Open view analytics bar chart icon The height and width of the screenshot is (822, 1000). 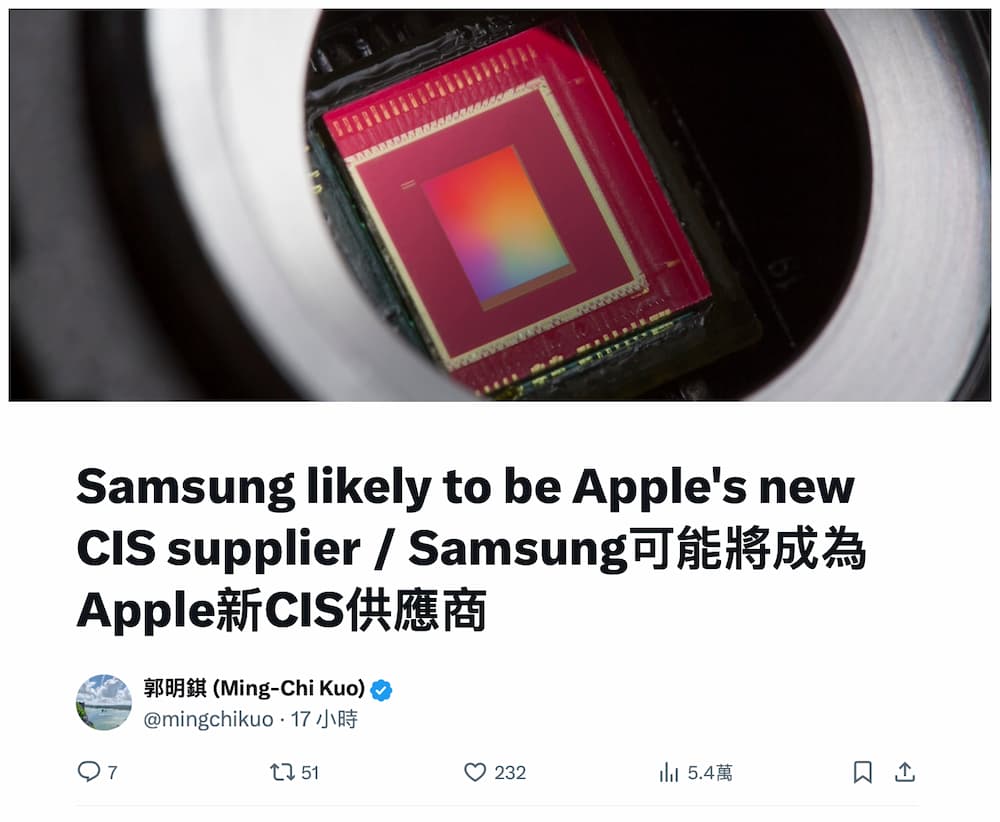tap(668, 772)
